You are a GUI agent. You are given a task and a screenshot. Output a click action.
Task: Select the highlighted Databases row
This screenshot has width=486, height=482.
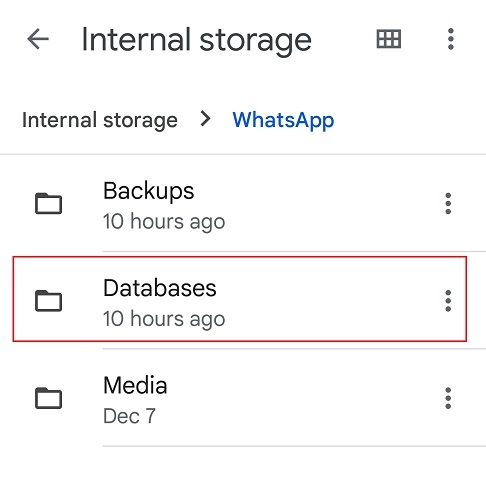(x=240, y=299)
